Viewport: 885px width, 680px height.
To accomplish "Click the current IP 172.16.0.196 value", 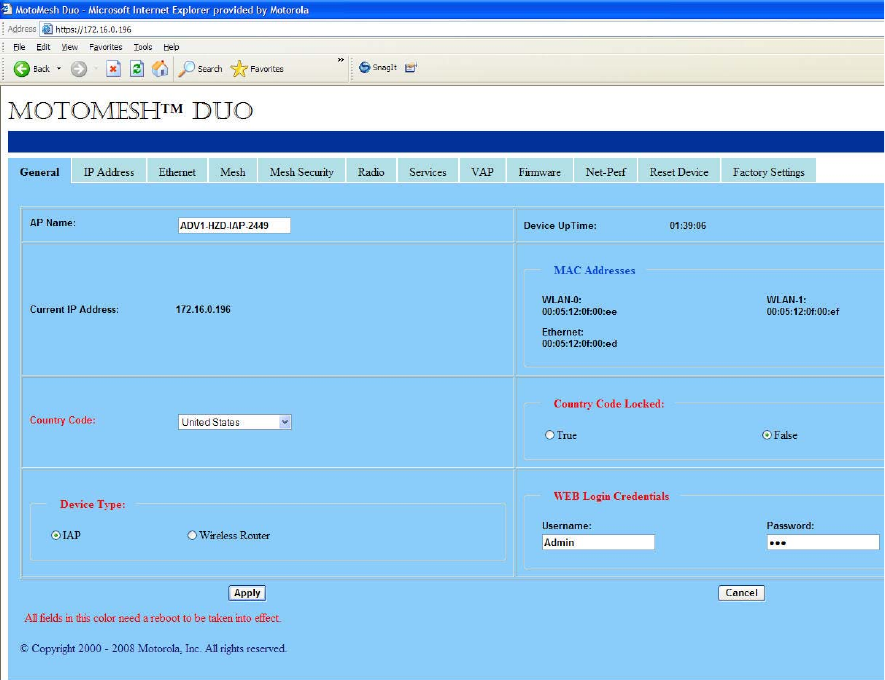I will click(203, 309).
